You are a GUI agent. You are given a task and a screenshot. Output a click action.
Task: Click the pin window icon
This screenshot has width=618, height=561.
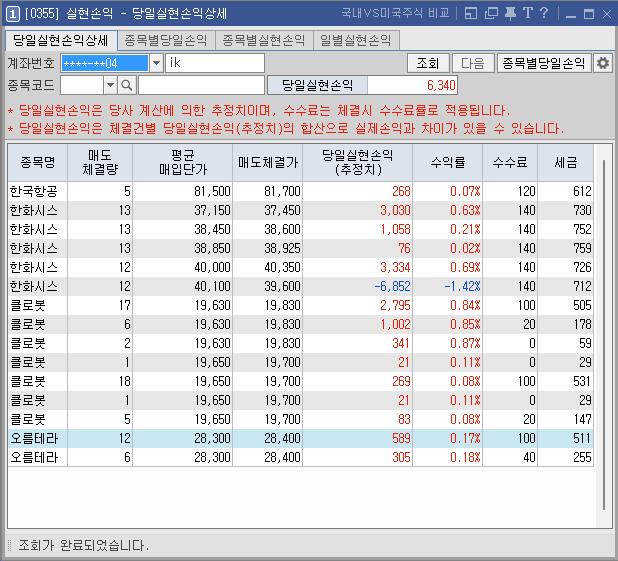click(x=510, y=13)
